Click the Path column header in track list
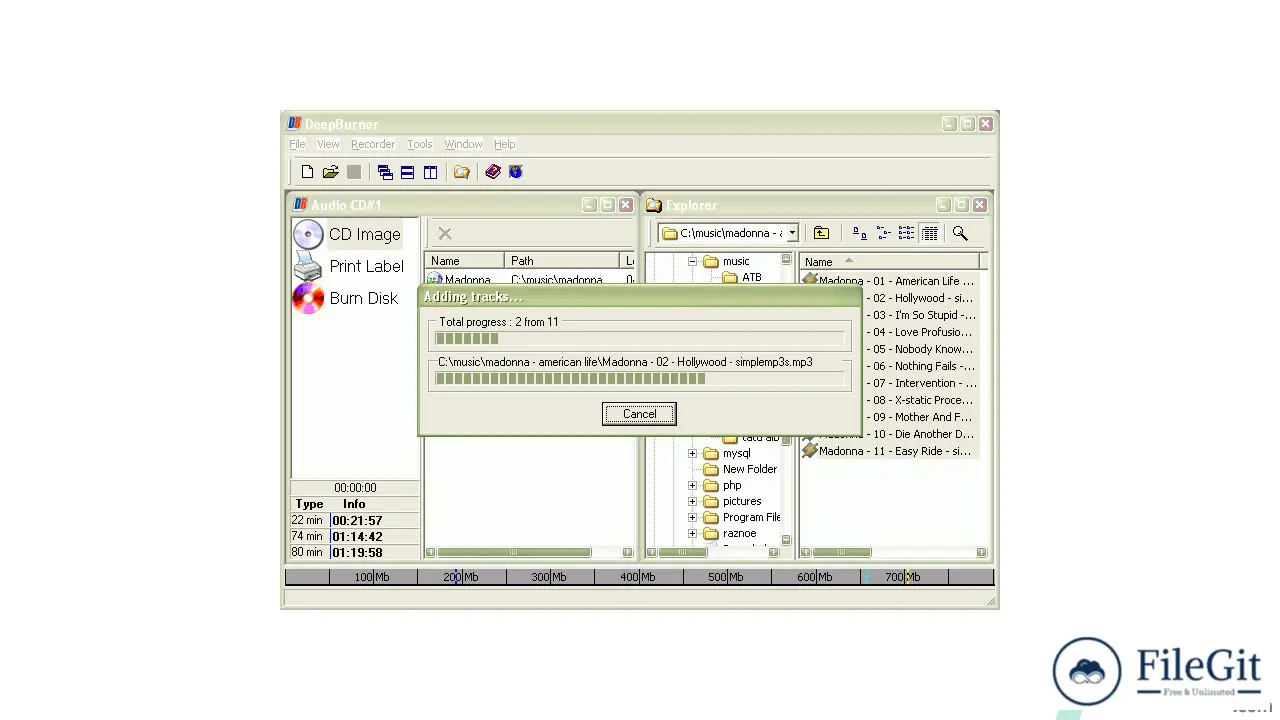The height and width of the screenshot is (720, 1280). (x=563, y=261)
